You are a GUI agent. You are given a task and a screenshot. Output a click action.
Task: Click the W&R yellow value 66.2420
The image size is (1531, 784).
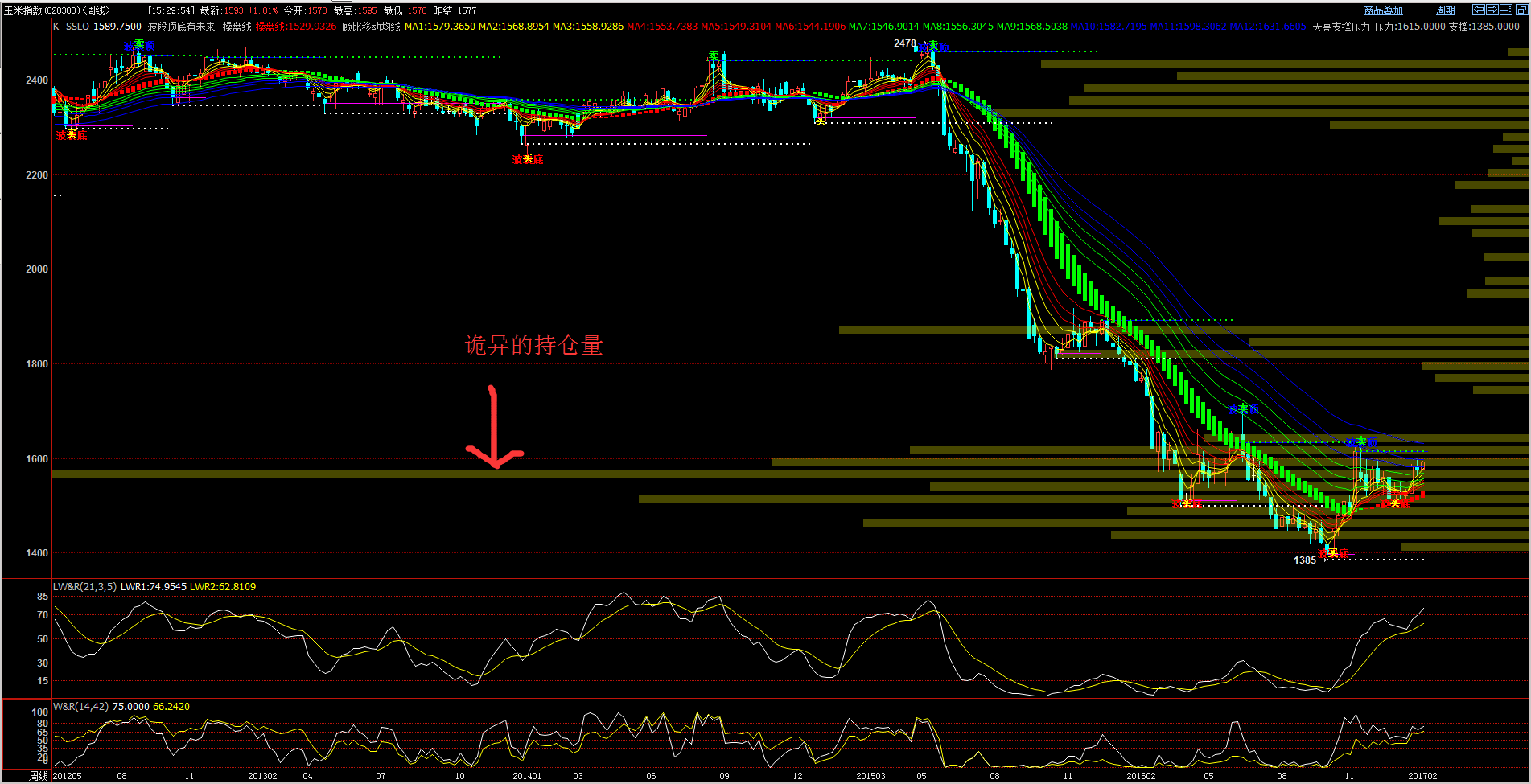171,707
